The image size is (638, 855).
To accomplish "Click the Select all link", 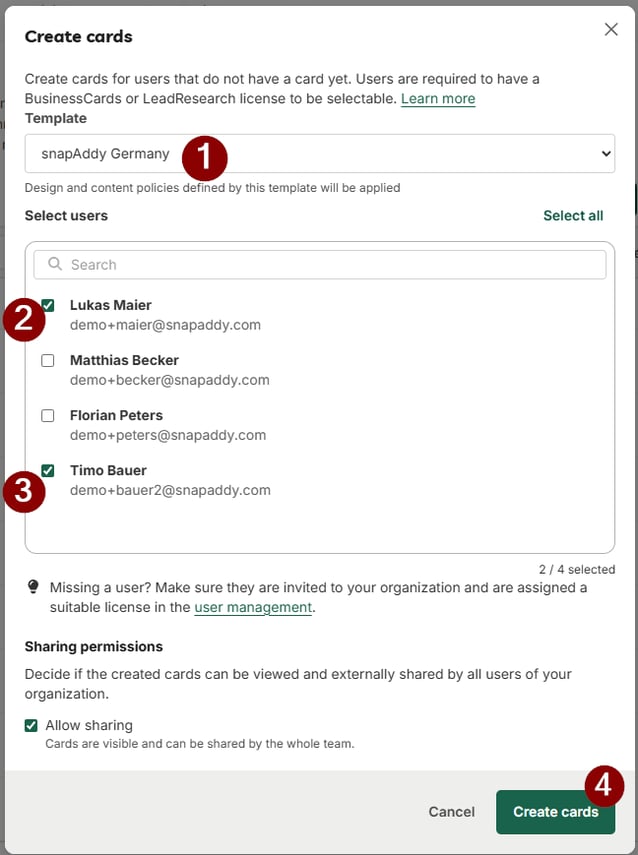I will pos(573,215).
